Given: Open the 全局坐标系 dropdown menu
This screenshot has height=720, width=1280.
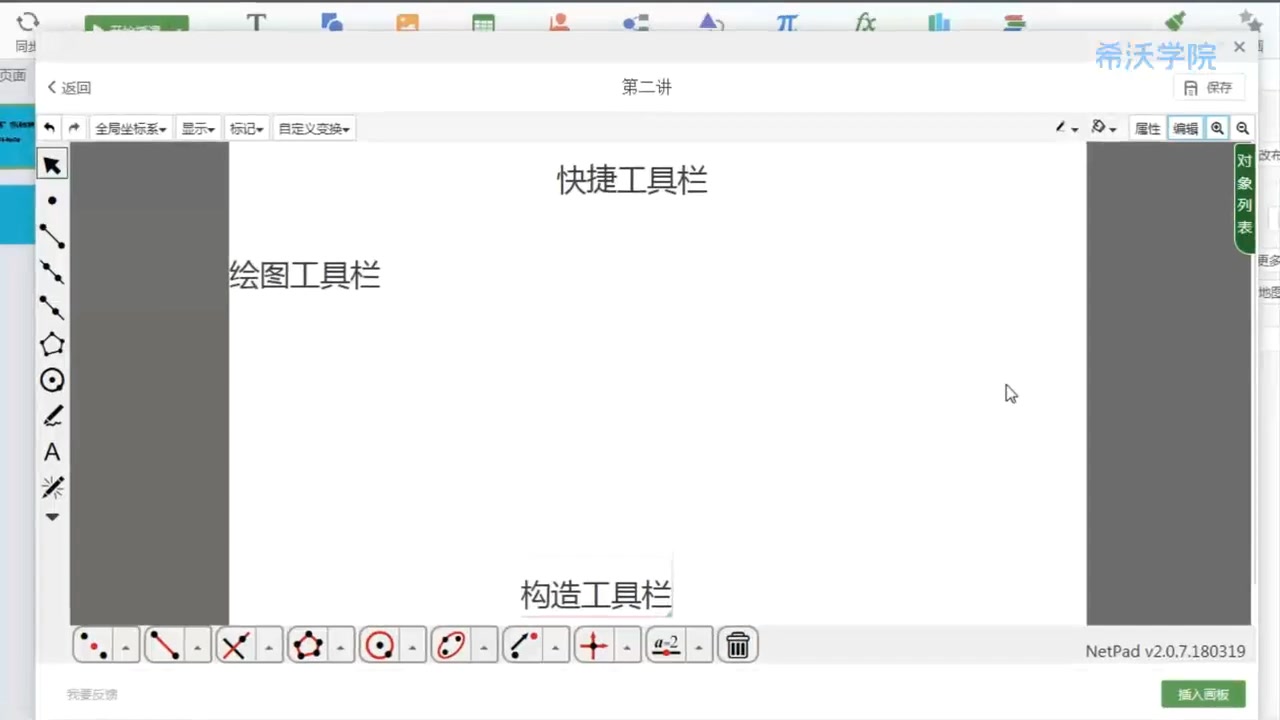Looking at the screenshot, I should point(130,128).
